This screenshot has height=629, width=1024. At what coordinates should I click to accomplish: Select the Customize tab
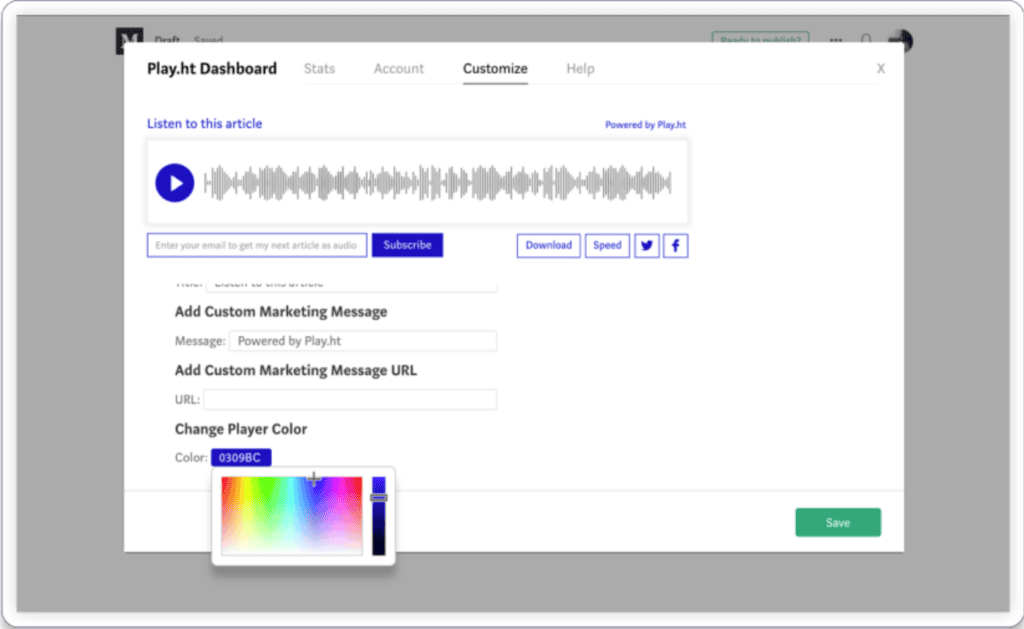click(495, 69)
